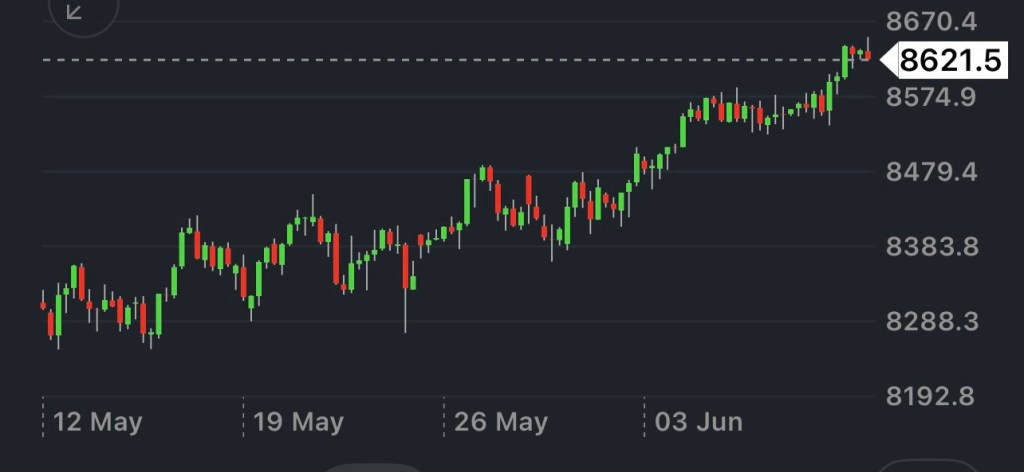Click the 26 May date label
The image size is (1024, 472).
pos(500,422)
